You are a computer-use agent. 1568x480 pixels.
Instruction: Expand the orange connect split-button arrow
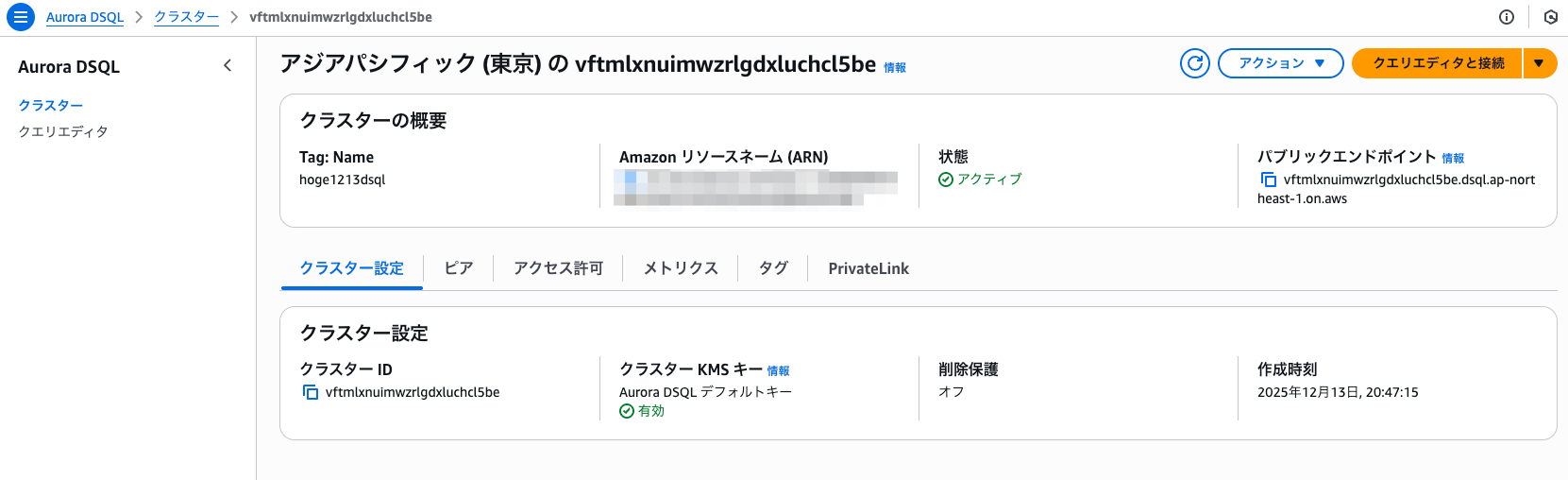tap(1539, 63)
